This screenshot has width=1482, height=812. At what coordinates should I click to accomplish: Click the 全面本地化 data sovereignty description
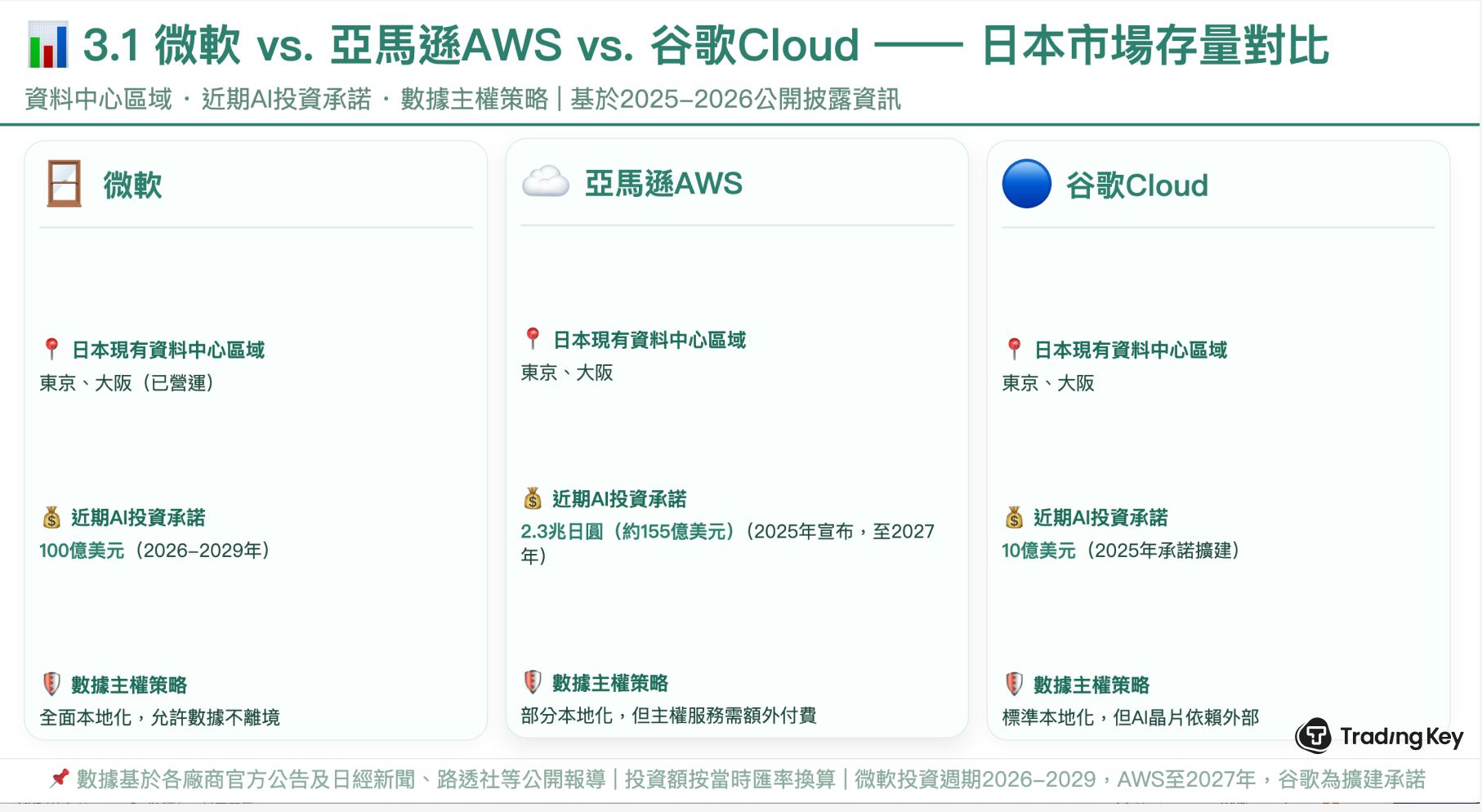coord(159,717)
